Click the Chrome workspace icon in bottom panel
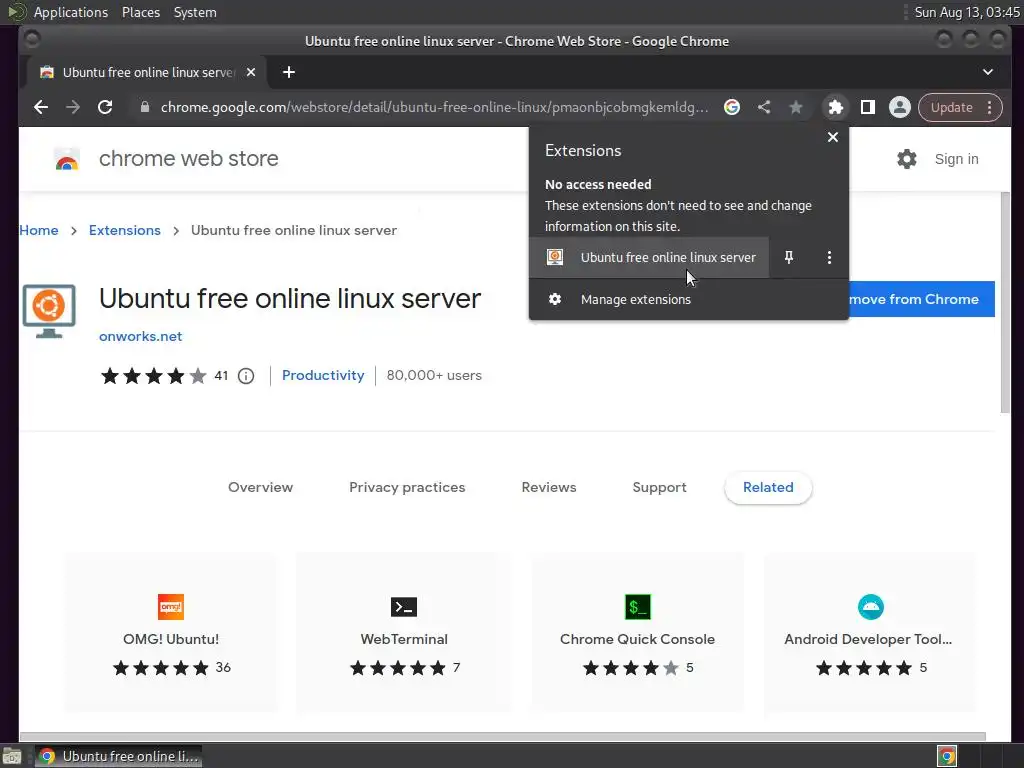Screen dimensions: 1024x768 pyautogui.click(x=947, y=756)
